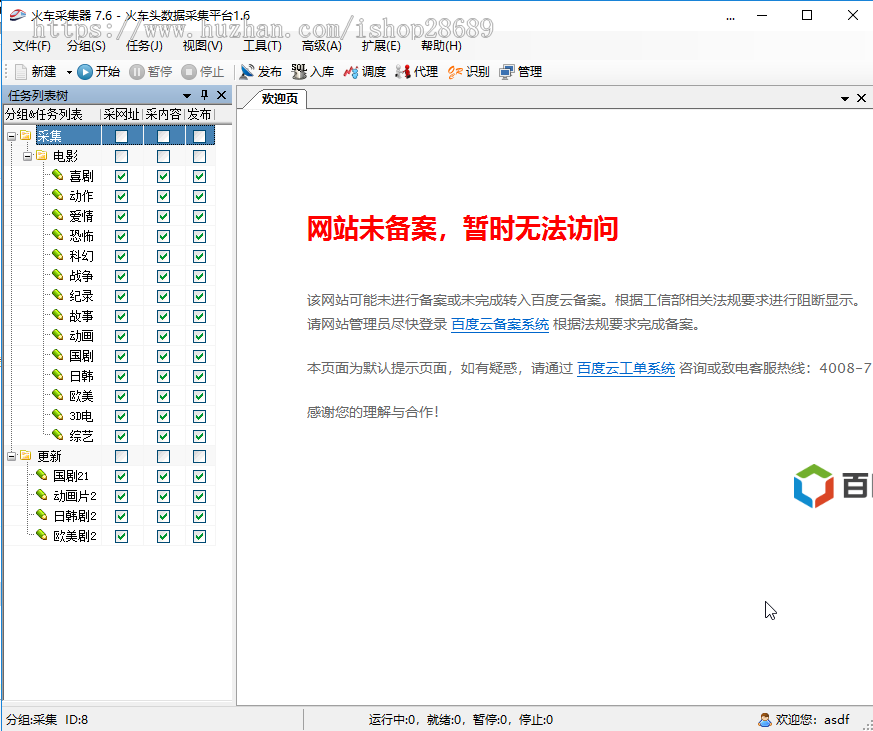Image resolution: width=873 pixels, height=731 pixels.
Task: Enable 采内容 checkbox for 电影 group
Action: point(163,156)
